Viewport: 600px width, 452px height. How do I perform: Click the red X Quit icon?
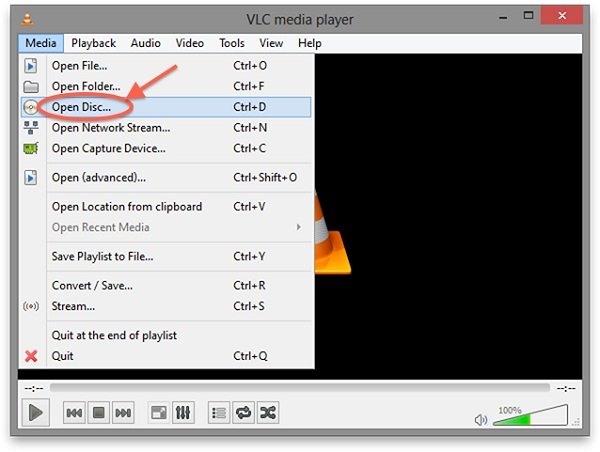pos(31,356)
